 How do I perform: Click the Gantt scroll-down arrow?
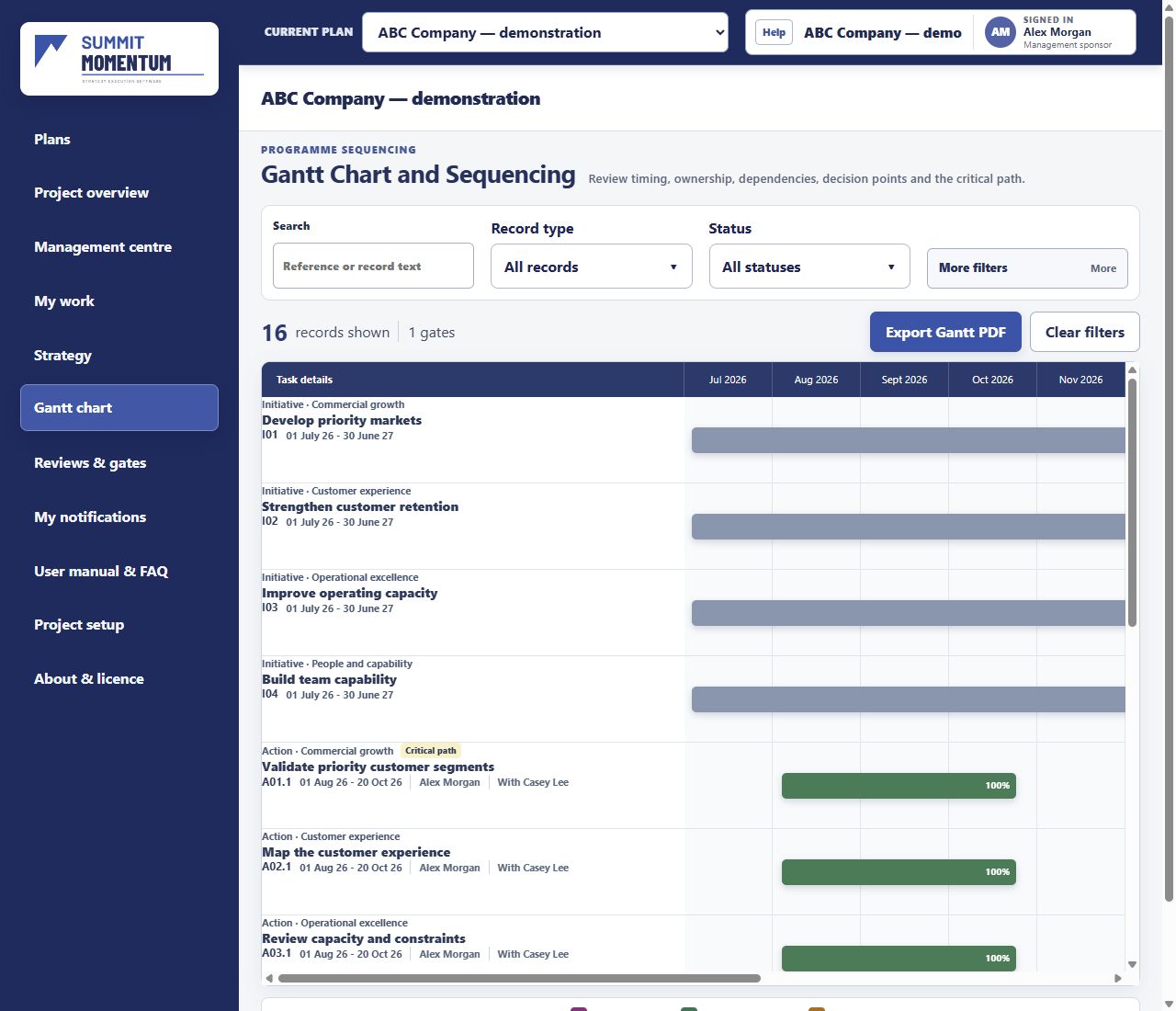point(1132,964)
